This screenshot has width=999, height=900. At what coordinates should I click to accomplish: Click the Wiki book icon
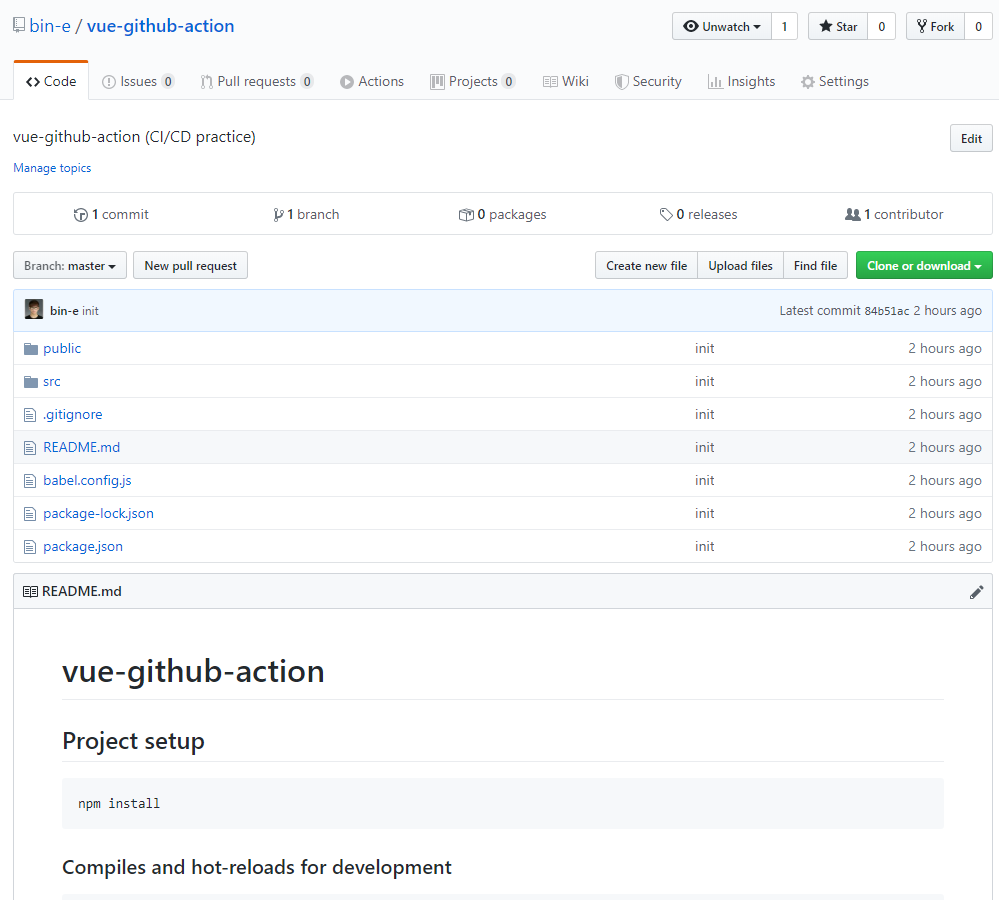tap(550, 82)
